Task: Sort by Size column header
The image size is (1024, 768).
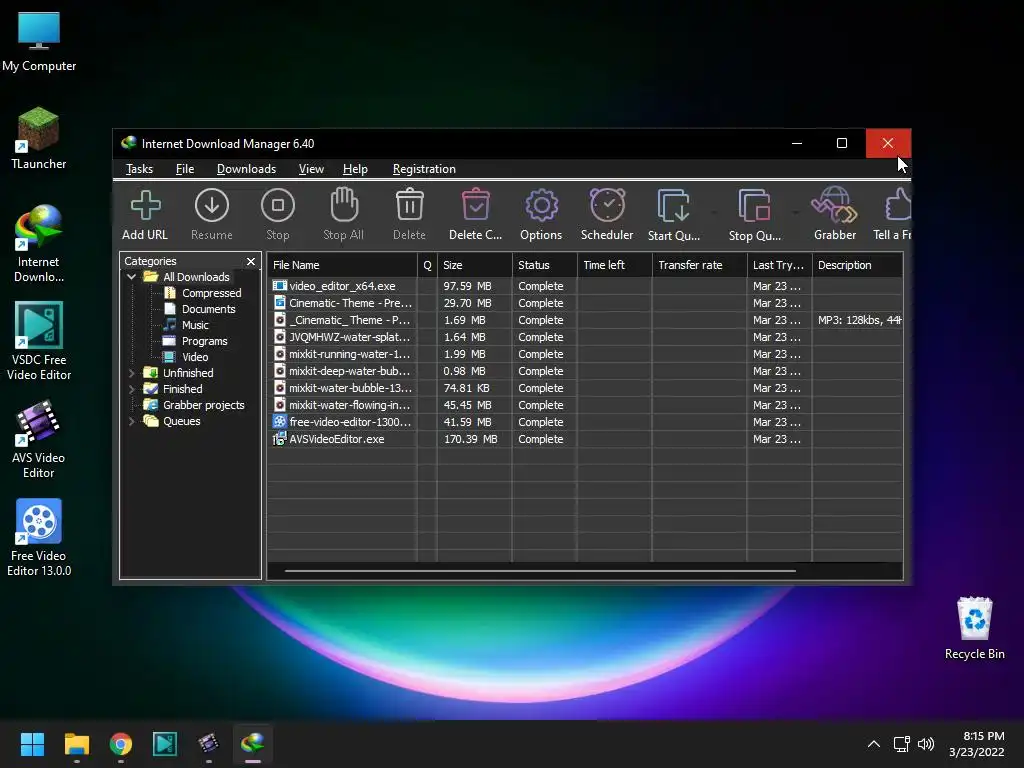Action: (x=475, y=265)
